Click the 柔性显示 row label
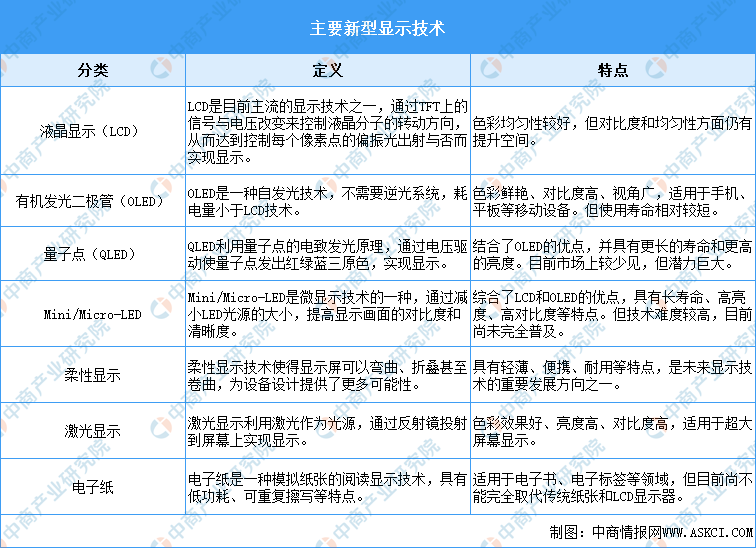Screen dimensions: 756x548 (x=93, y=376)
